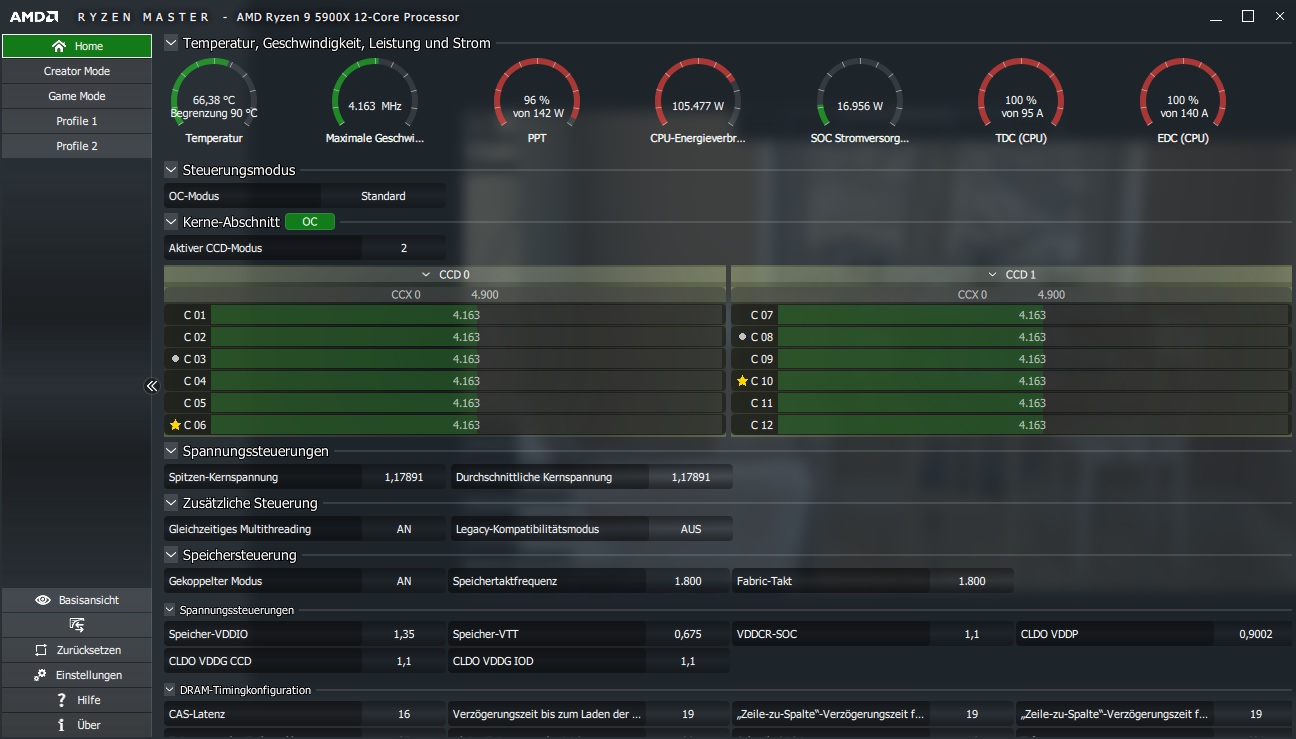Screen dimensions: 1296x739
Task: Open Einstellungen settings
Action: [77, 675]
